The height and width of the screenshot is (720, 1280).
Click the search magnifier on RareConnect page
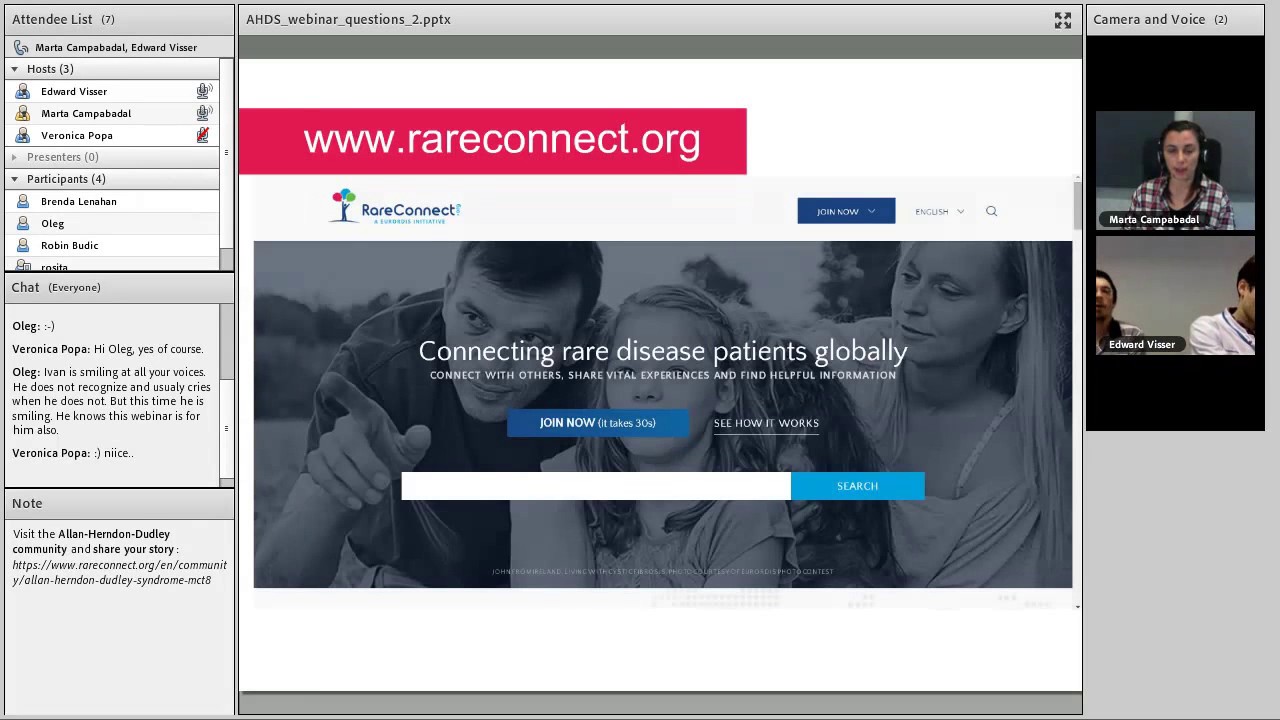click(x=991, y=211)
